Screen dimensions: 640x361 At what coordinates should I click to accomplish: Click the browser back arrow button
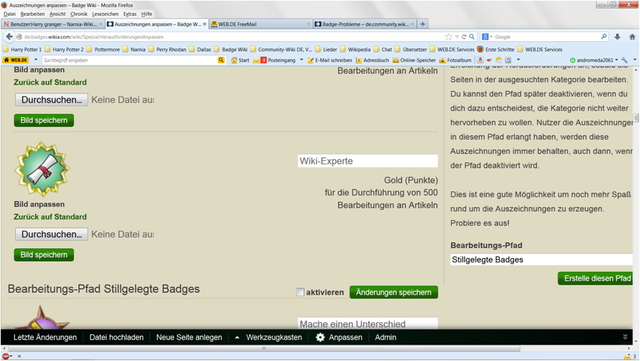click(x=9, y=37)
